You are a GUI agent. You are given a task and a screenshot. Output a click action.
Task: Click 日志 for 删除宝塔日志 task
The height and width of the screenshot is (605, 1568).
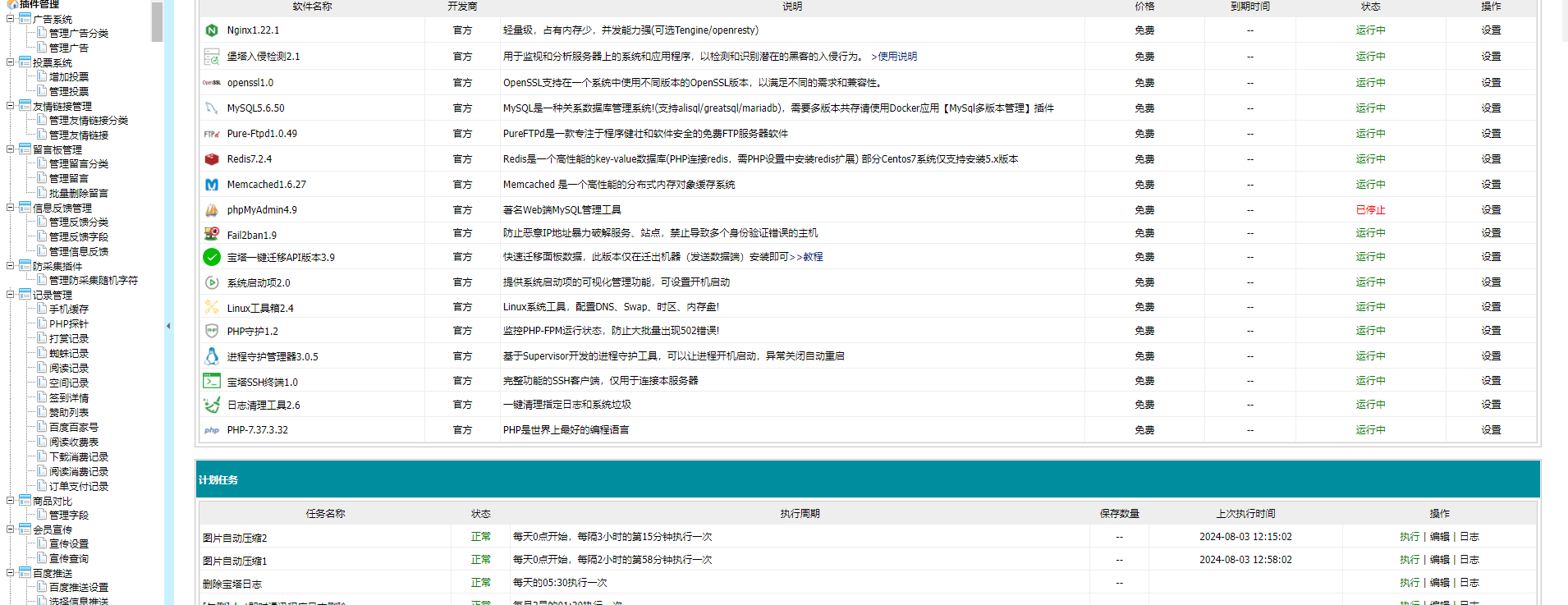pos(1469,583)
